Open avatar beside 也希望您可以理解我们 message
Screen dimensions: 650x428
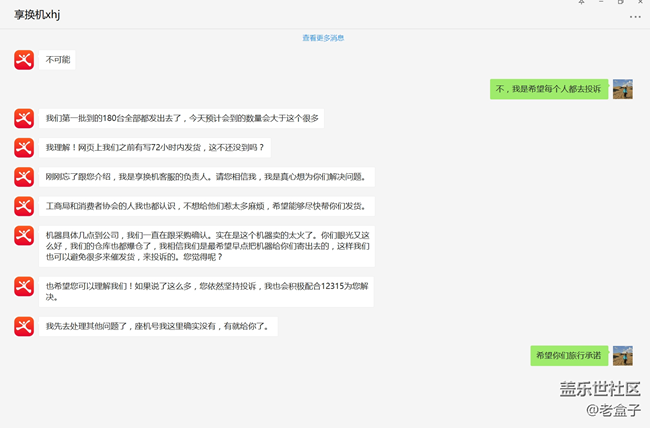pos(25,286)
